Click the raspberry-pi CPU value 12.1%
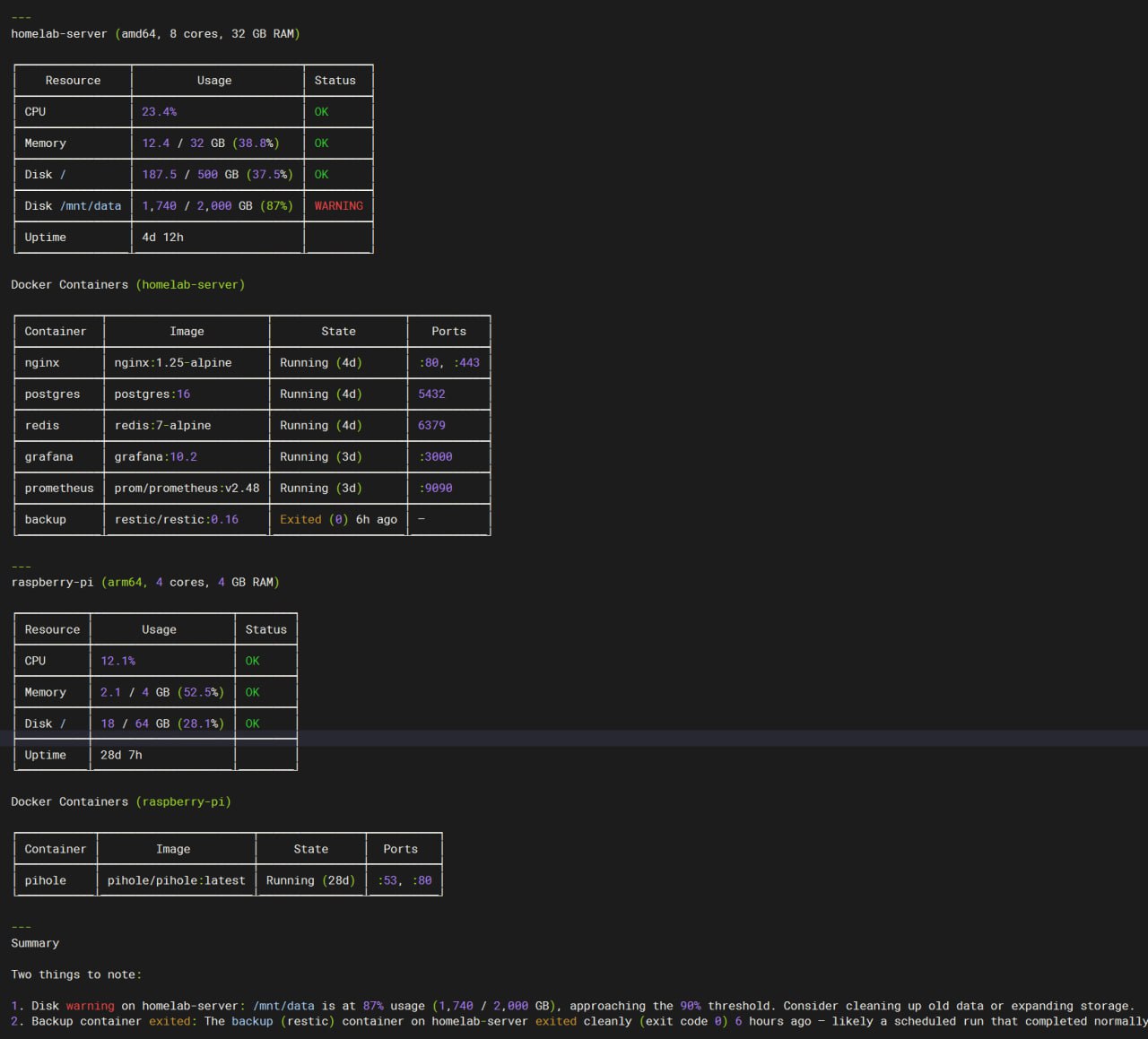The width and height of the screenshot is (1148, 1039). (x=117, y=662)
